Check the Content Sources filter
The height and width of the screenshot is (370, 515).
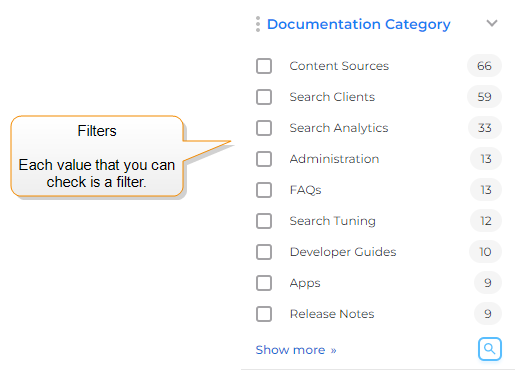264,66
